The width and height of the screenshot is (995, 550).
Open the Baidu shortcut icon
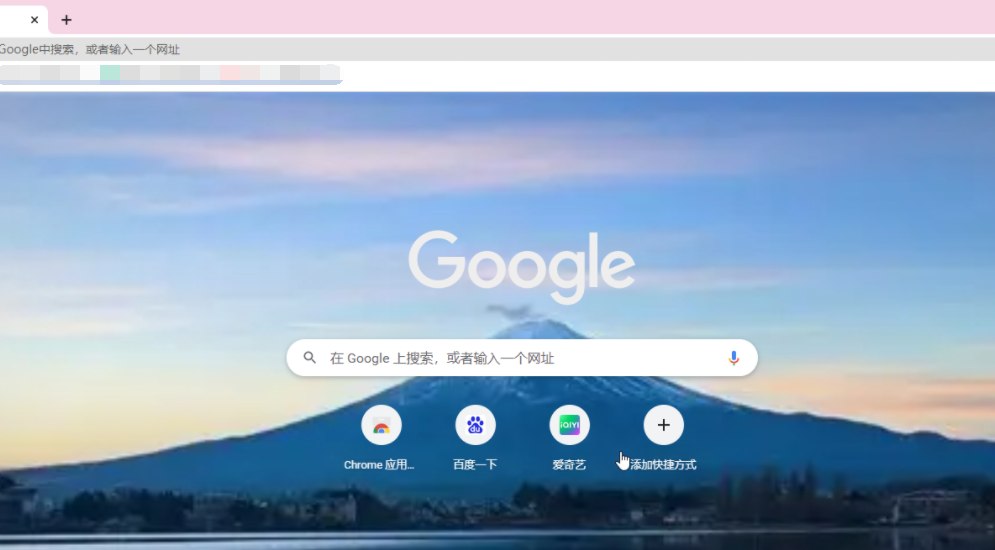coord(475,425)
